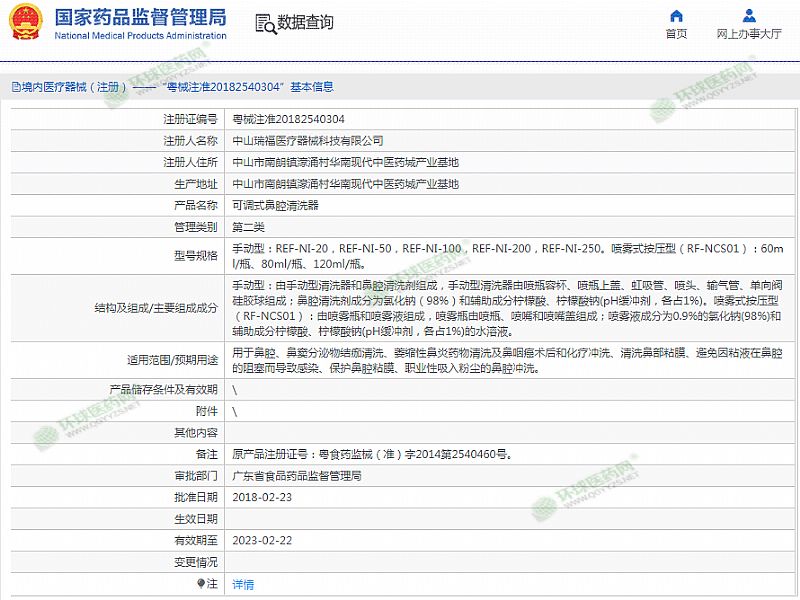Open 网上办事大厅 via person icon
800x600 pixels.
point(749,16)
